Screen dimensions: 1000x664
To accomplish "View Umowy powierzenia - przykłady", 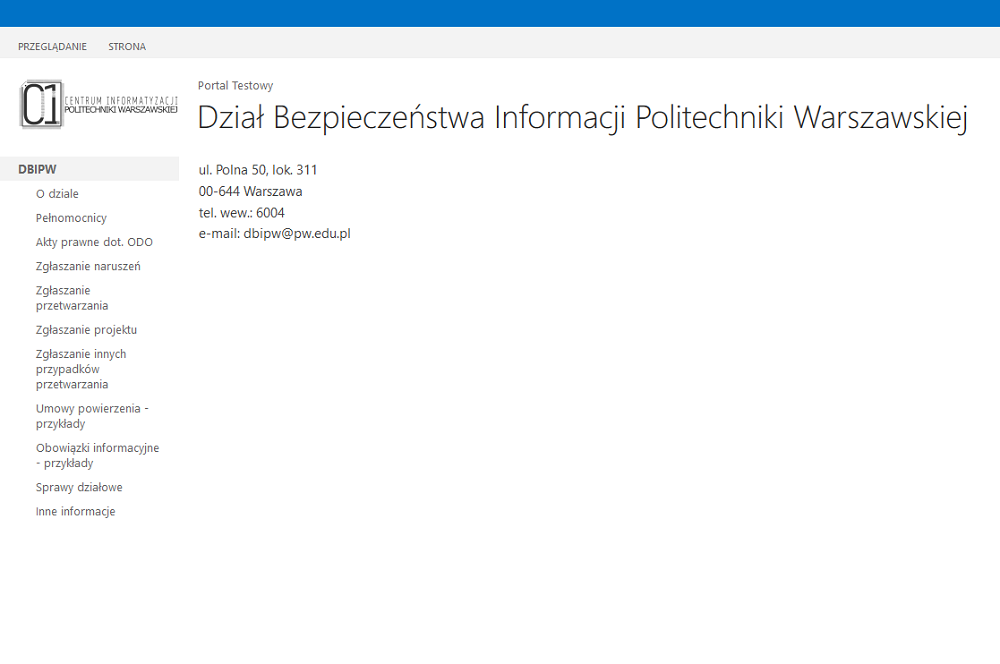I will point(92,416).
